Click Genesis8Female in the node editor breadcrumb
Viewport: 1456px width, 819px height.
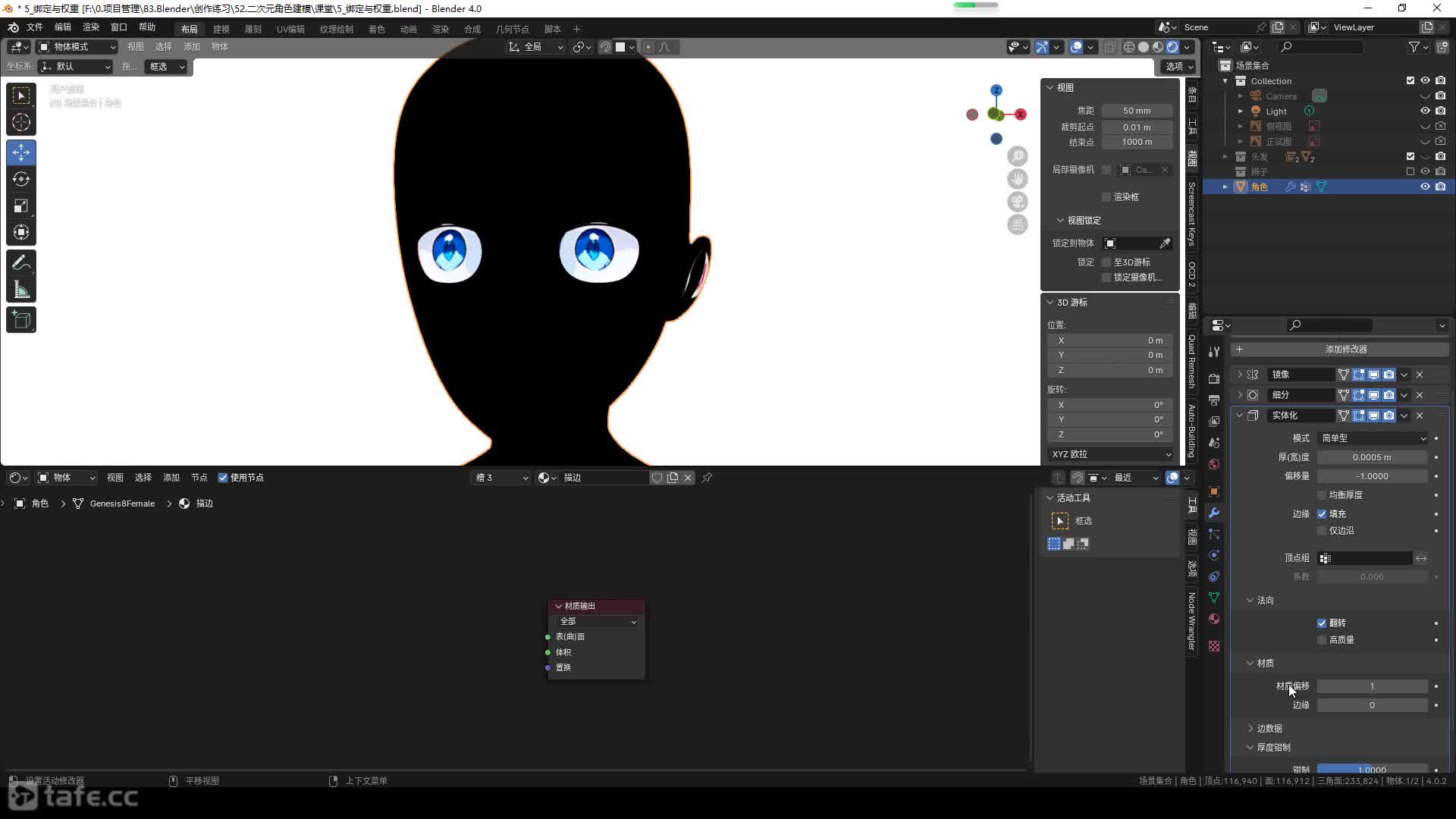pos(122,504)
